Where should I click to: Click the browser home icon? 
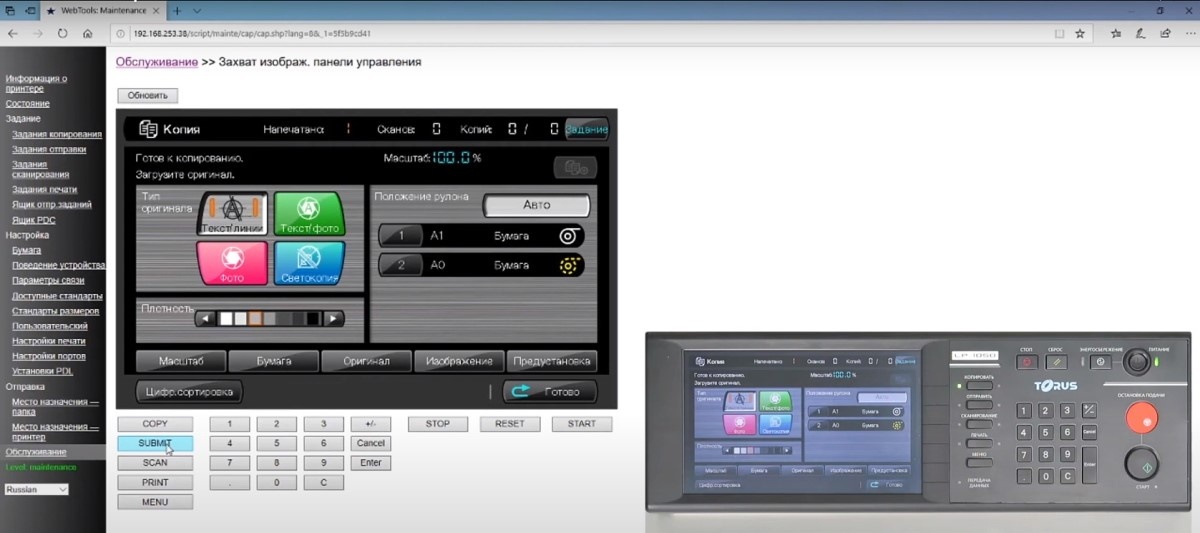click(88, 33)
